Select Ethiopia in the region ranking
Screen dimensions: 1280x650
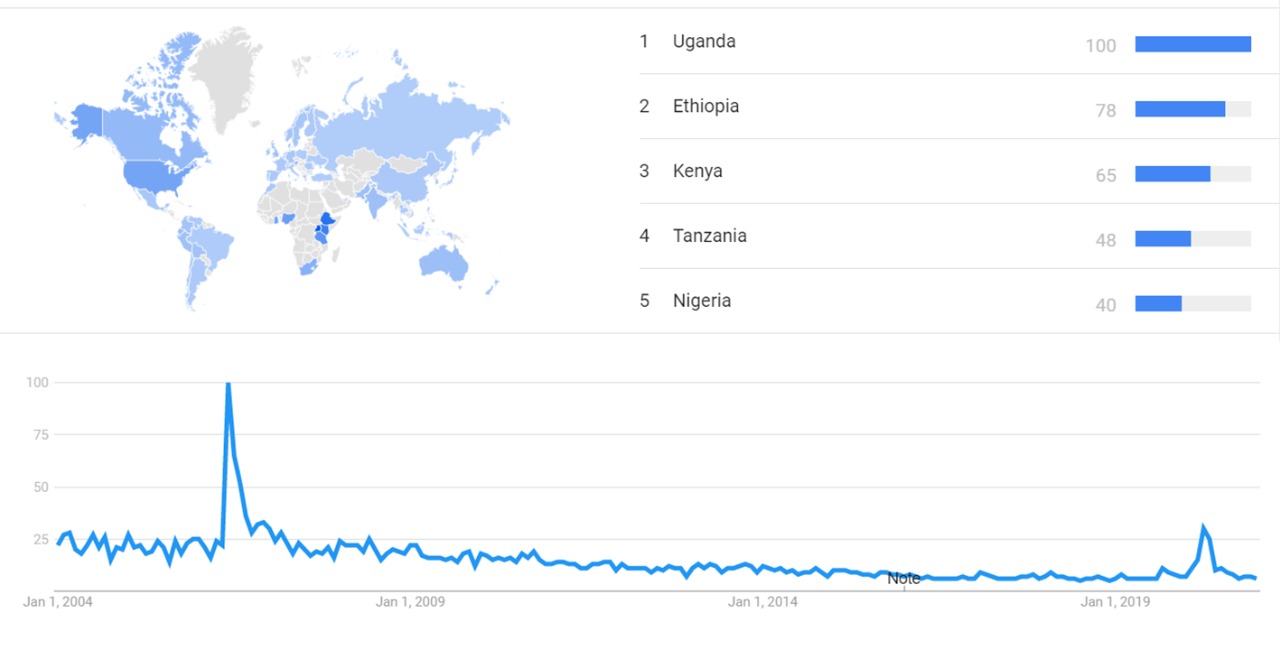(706, 106)
